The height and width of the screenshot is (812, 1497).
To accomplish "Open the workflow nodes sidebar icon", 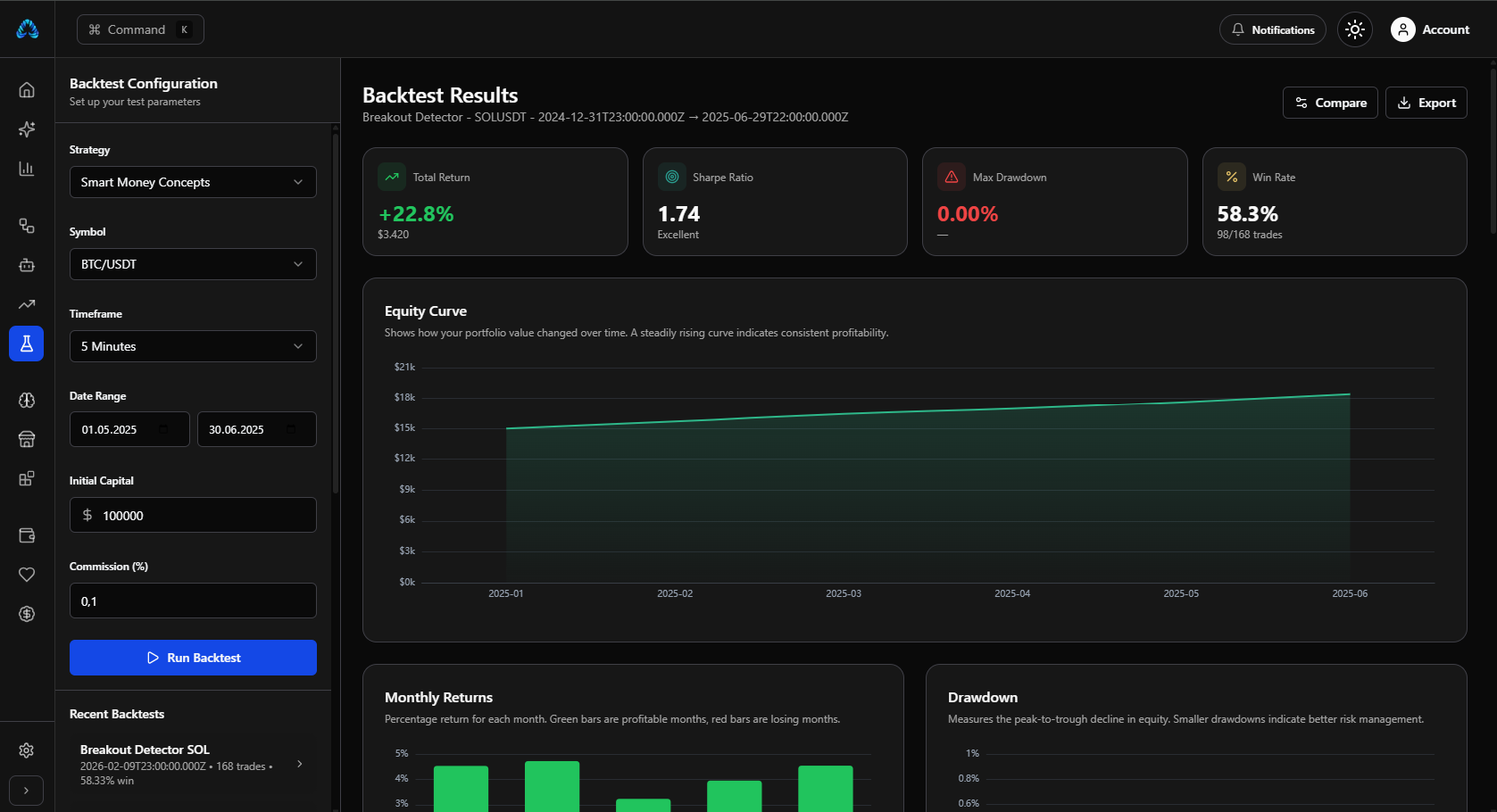I will tap(27, 226).
